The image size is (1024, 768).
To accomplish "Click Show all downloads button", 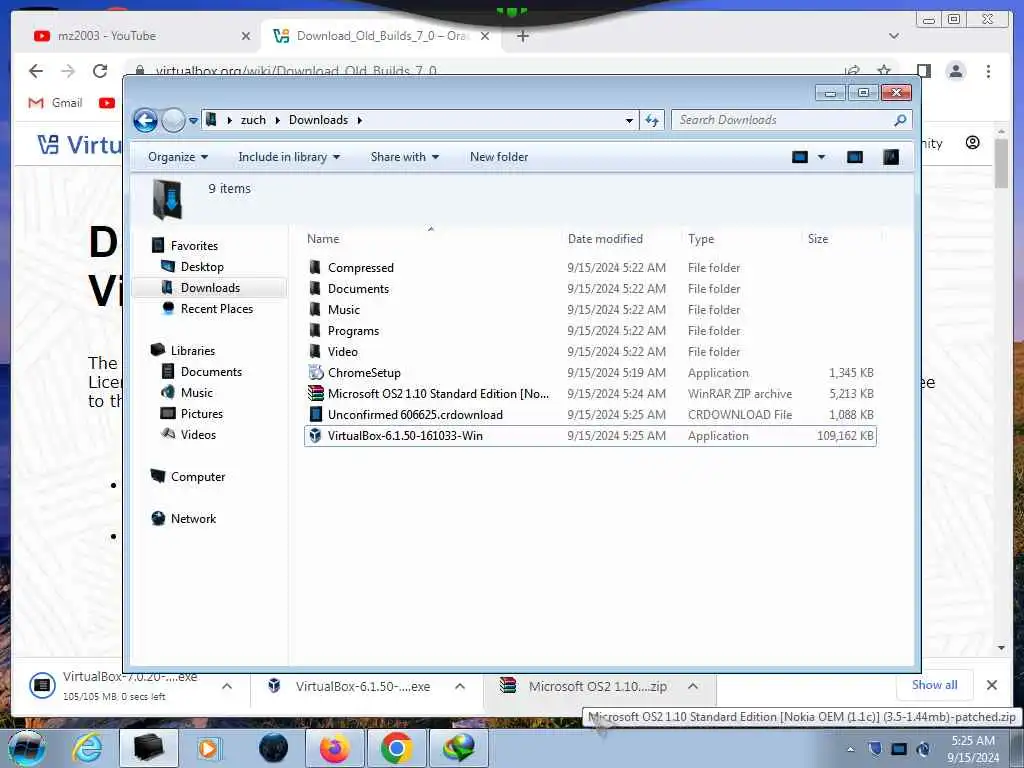I will point(935,684).
